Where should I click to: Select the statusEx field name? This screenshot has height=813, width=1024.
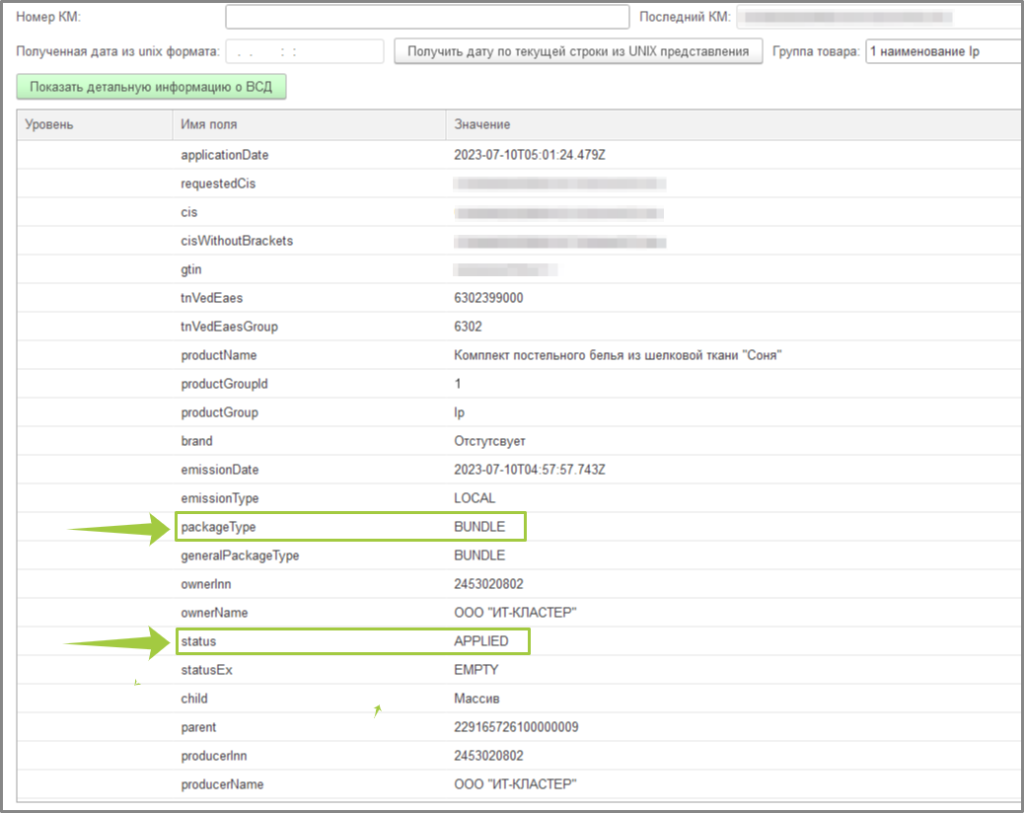(x=206, y=670)
